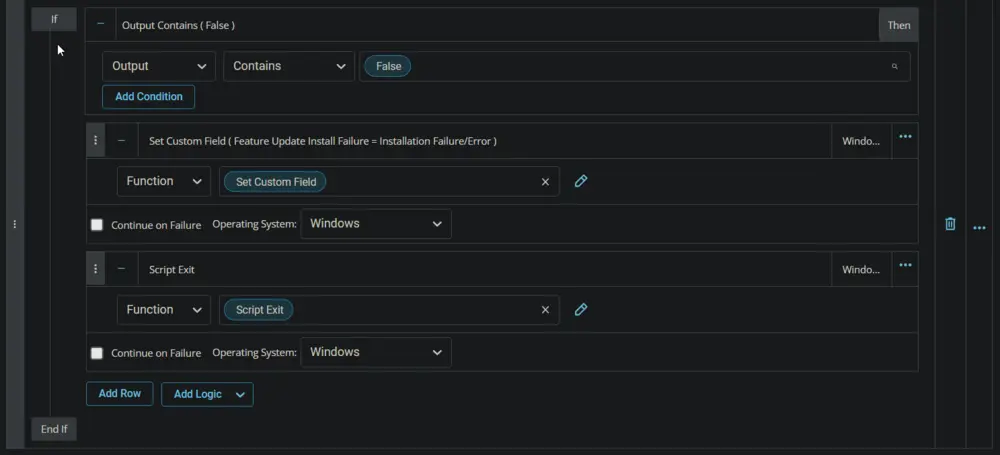The width and height of the screenshot is (1000, 455).
Task: Open the Function dropdown in Script Exit row
Action: click(164, 310)
